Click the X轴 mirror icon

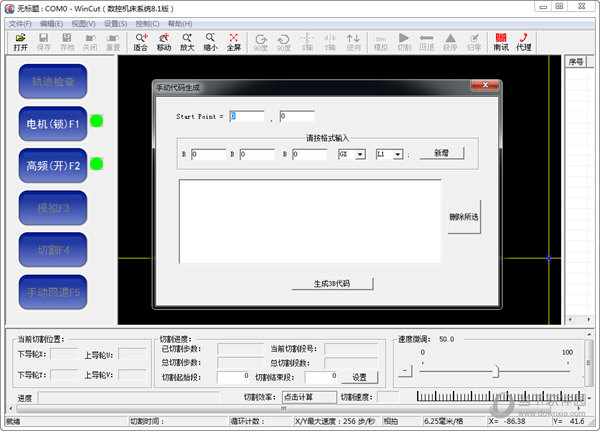click(x=307, y=42)
